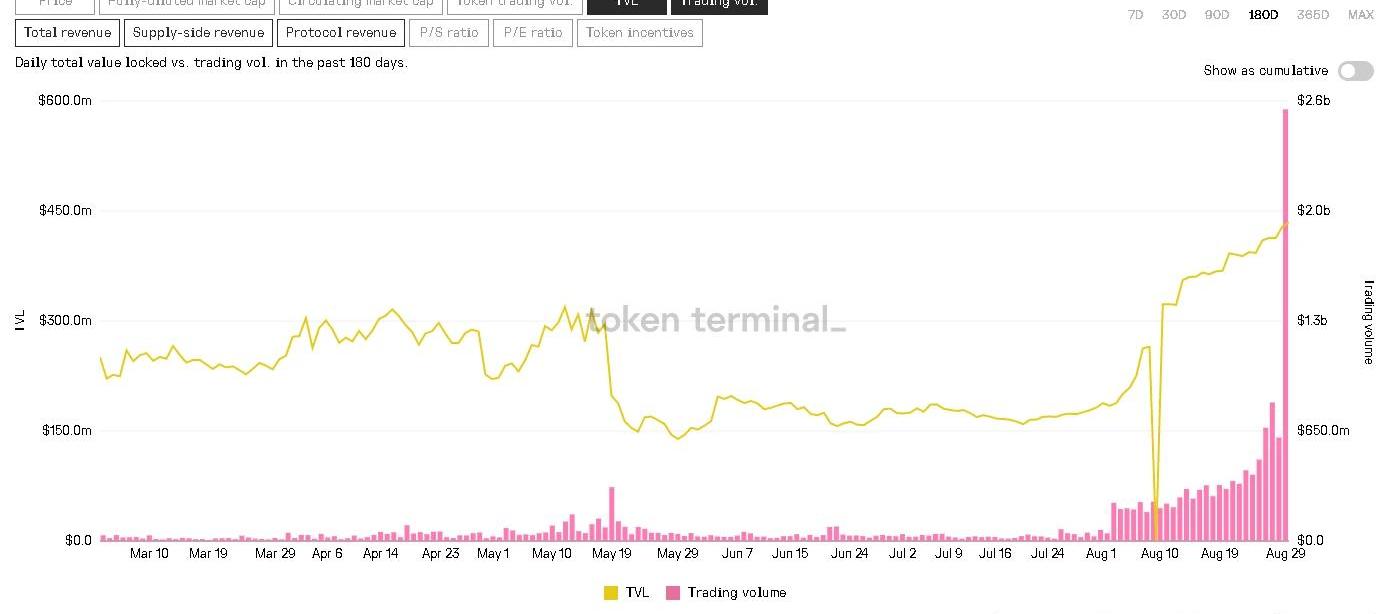Select the Circulating market cap metric
Screen dimensions: 1389x614
coord(360,5)
